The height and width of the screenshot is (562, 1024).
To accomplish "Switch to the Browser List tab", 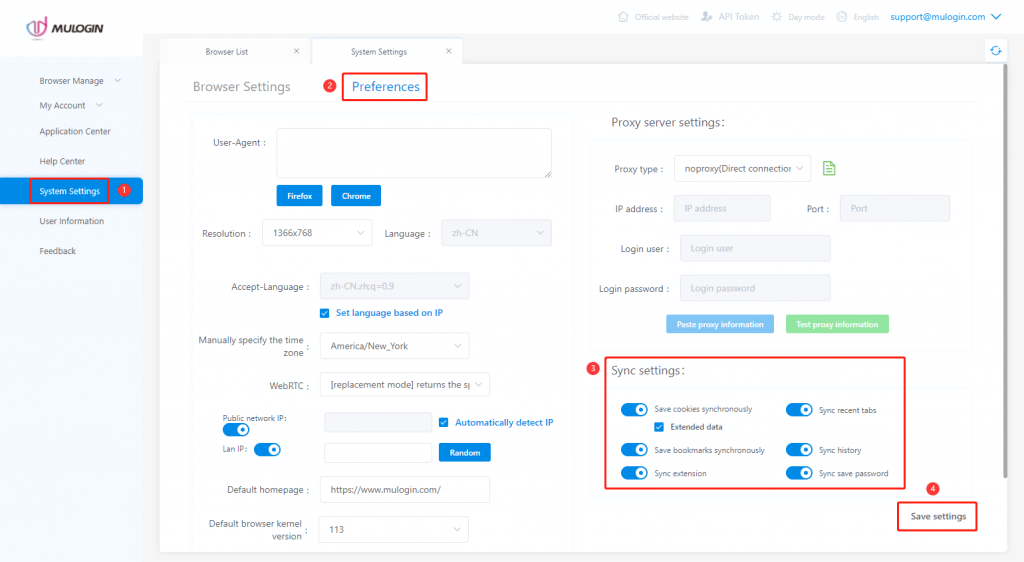I will coord(227,52).
